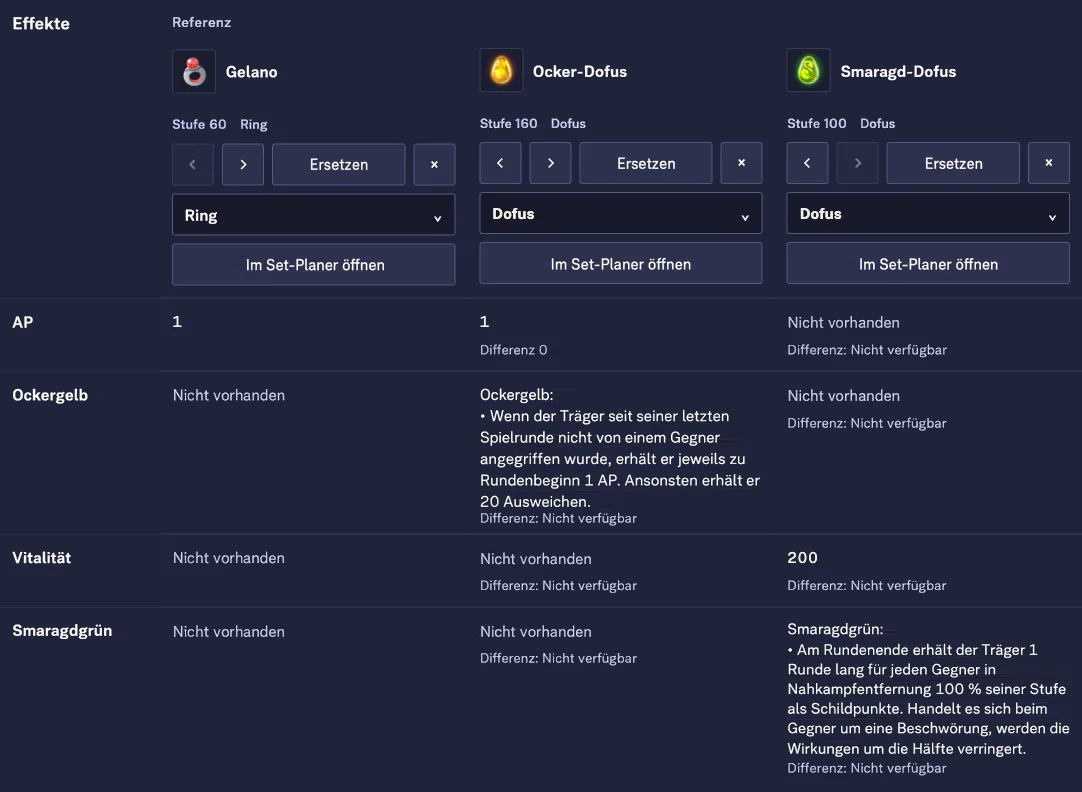The width and height of the screenshot is (1082, 792).
Task: Click the AP row label
Action: coord(23,322)
